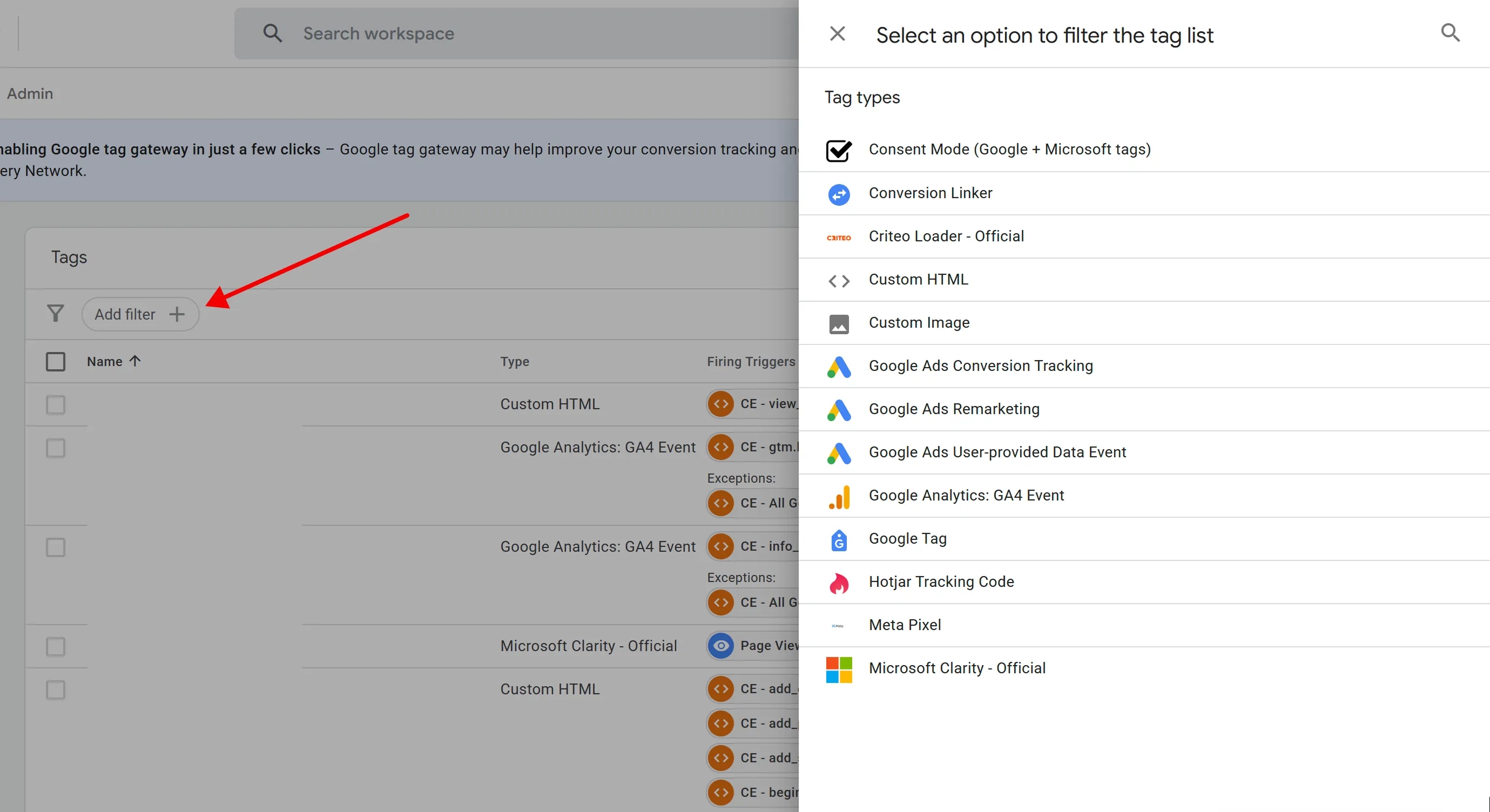This screenshot has width=1490, height=812.
Task: Open the CE - info_ trigger chip
Action: point(753,546)
